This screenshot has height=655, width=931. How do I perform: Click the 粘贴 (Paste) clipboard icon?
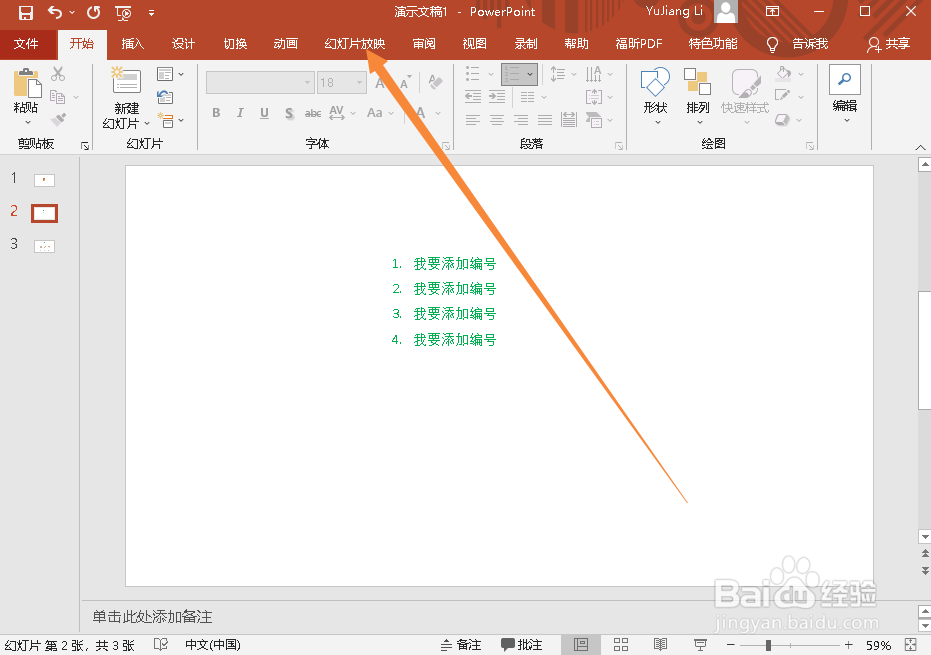pos(26,83)
